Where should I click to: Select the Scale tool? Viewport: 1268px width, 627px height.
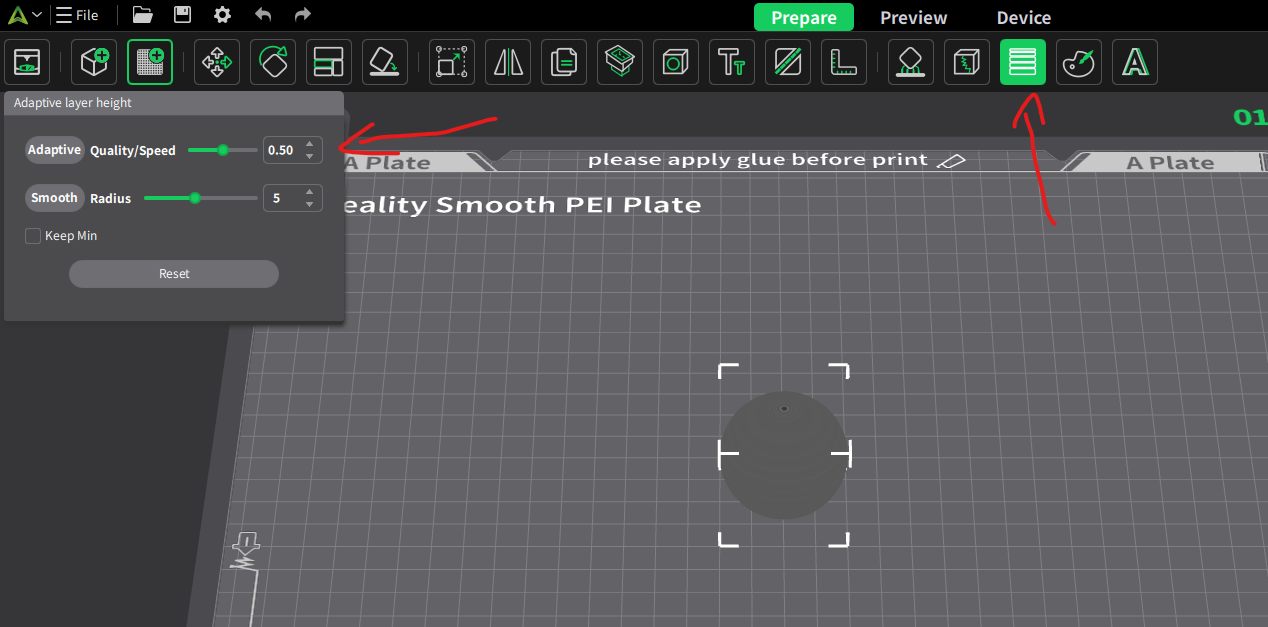click(453, 62)
